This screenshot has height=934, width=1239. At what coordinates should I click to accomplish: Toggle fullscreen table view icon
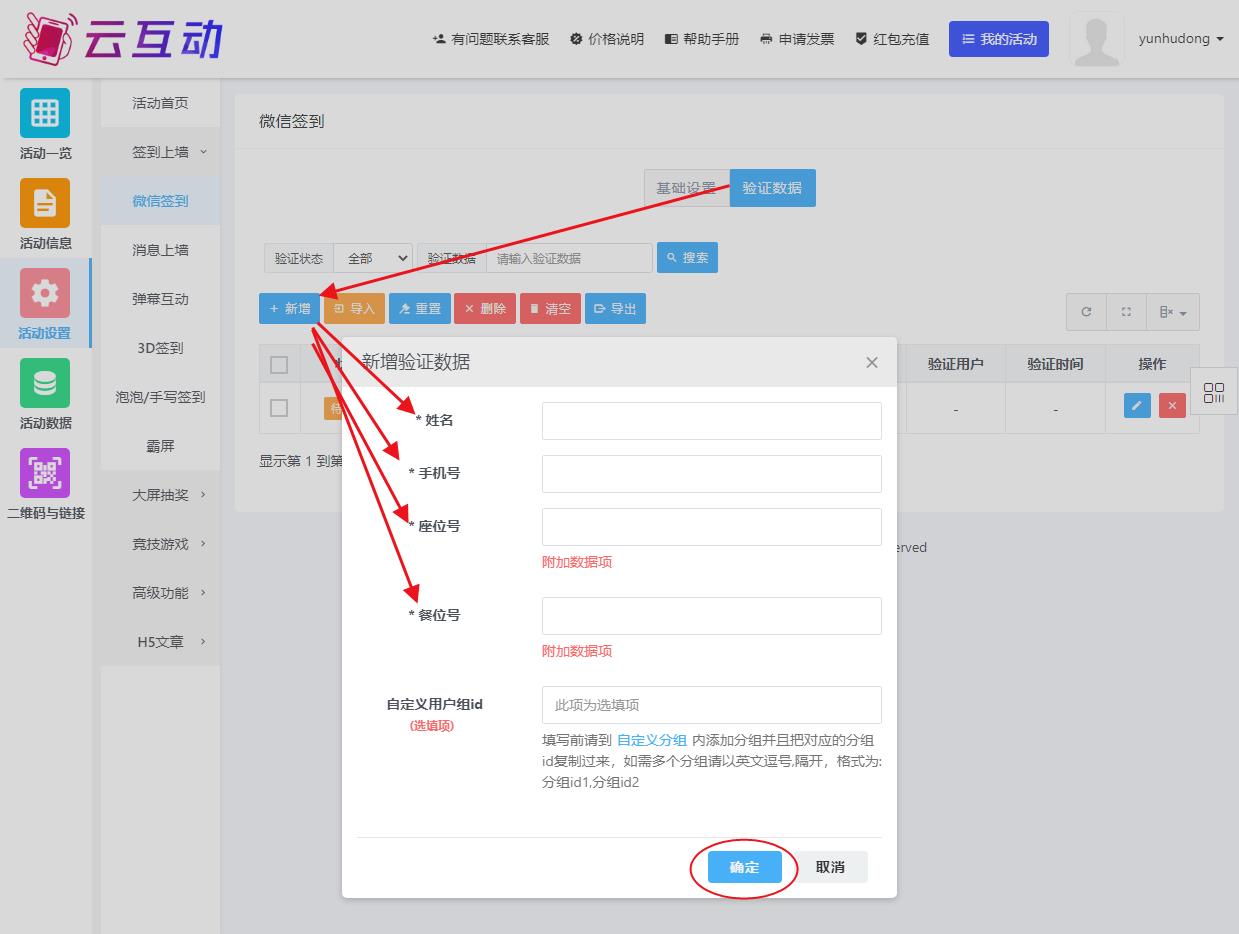point(1126,312)
